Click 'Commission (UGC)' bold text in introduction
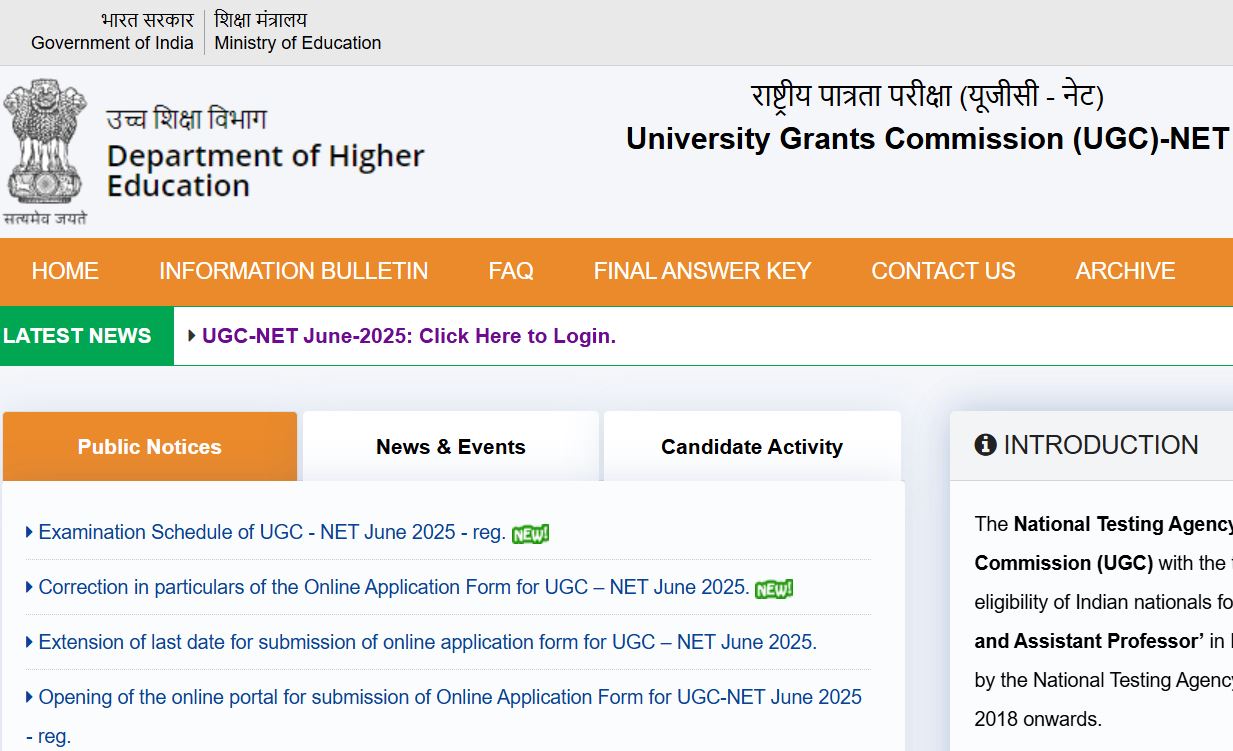The image size is (1233, 751). (x=1064, y=563)
